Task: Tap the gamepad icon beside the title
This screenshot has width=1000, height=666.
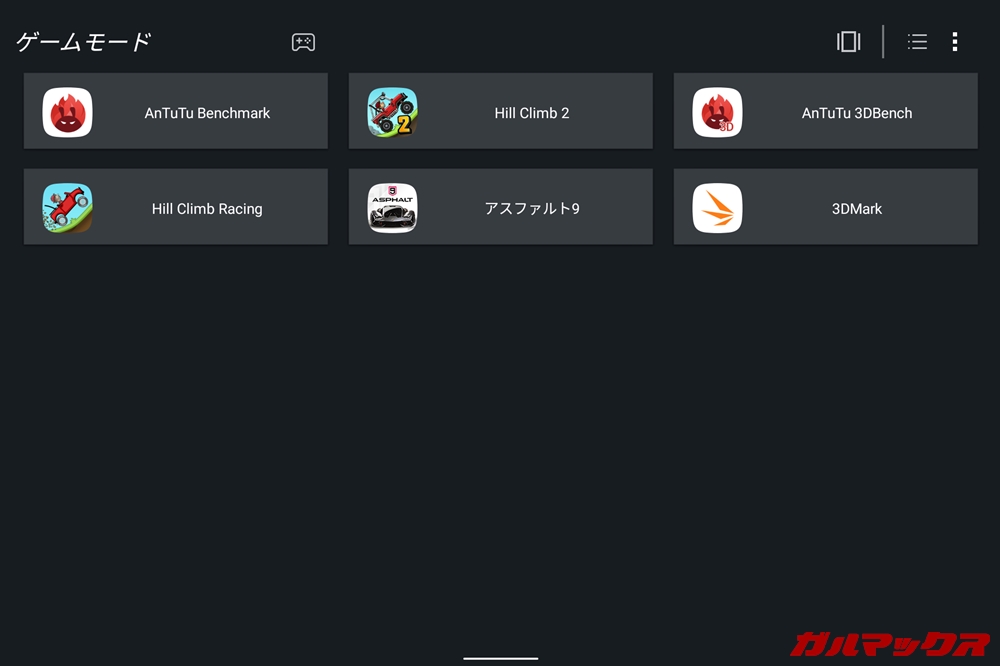Action: coord(303,42)
